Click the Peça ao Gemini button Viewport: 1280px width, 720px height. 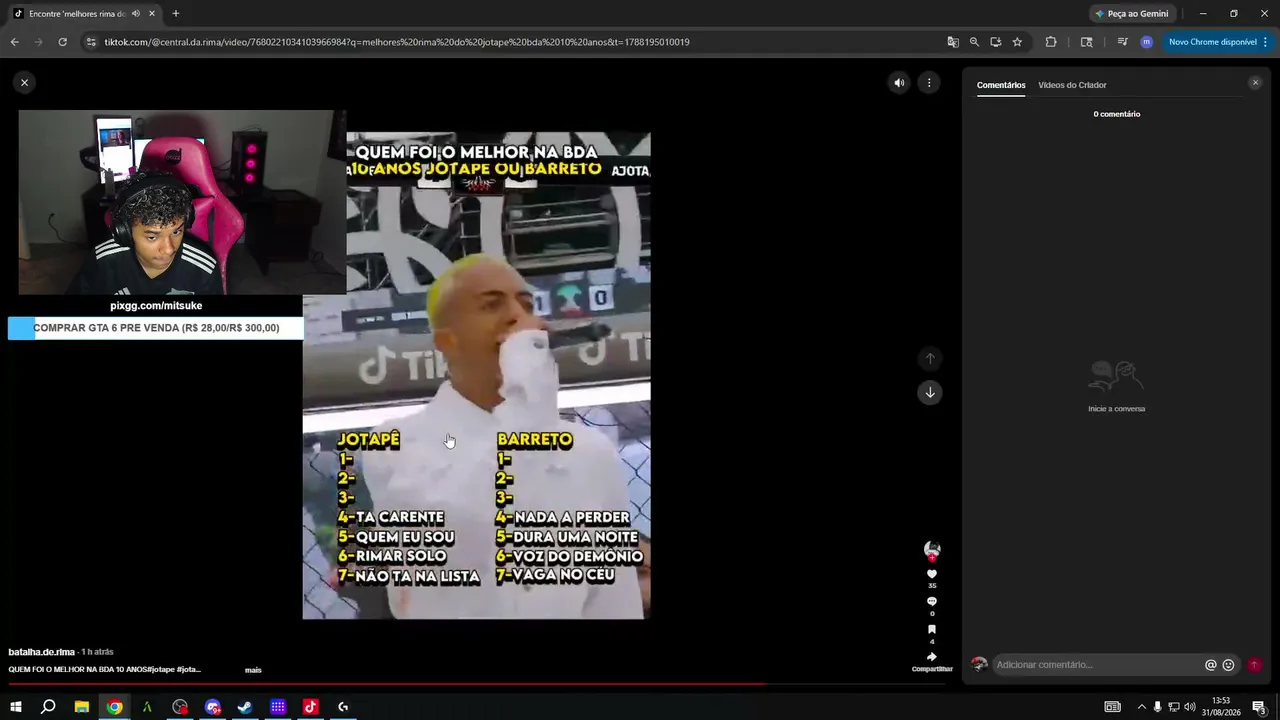coord(1131,14)
